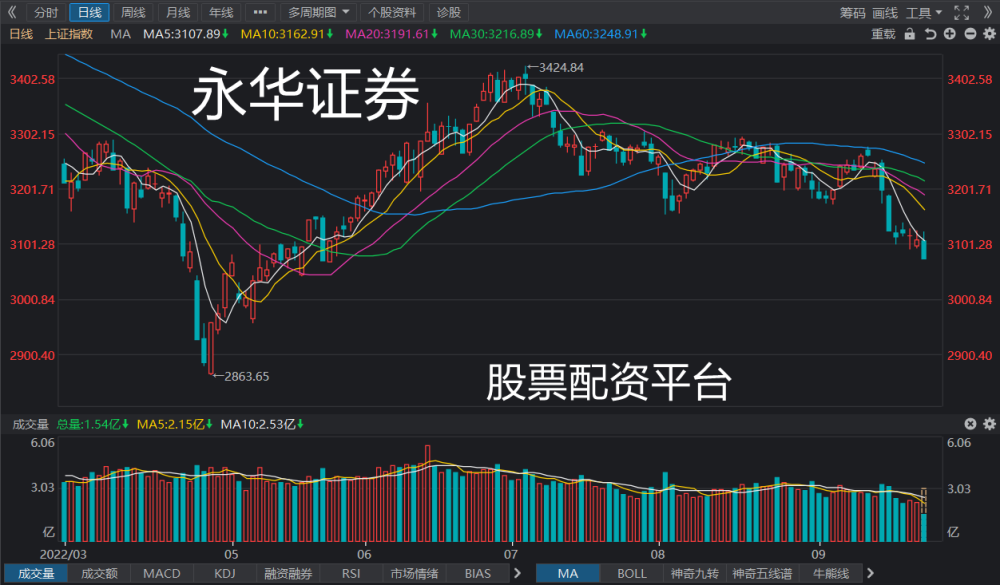Zoom in the chart with the plus icon
This screenshot has width=1000, height=585.
[950, 34]
